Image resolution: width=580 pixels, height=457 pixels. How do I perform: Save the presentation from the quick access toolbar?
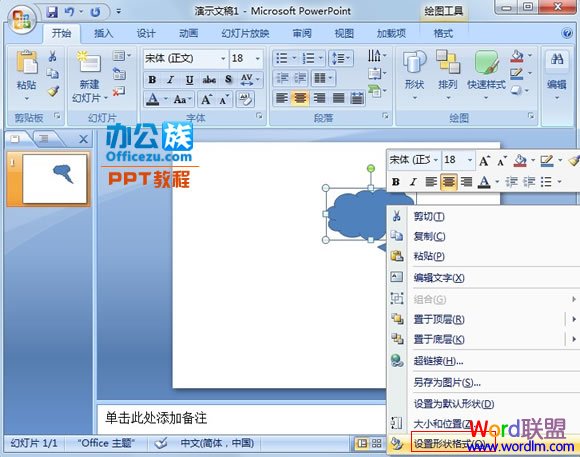tap(52, 12)
